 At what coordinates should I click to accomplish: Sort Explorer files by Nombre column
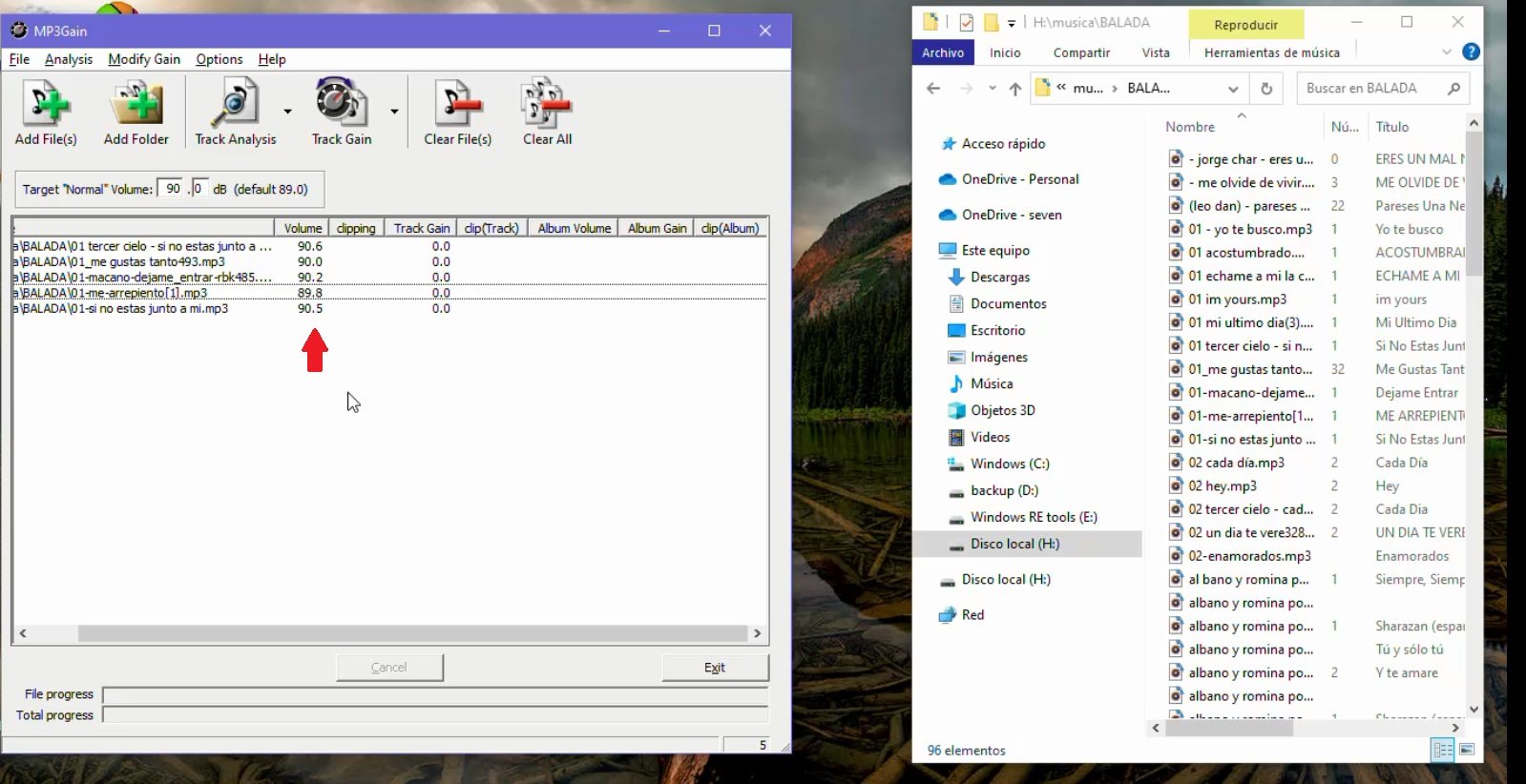pos(1190,127)
